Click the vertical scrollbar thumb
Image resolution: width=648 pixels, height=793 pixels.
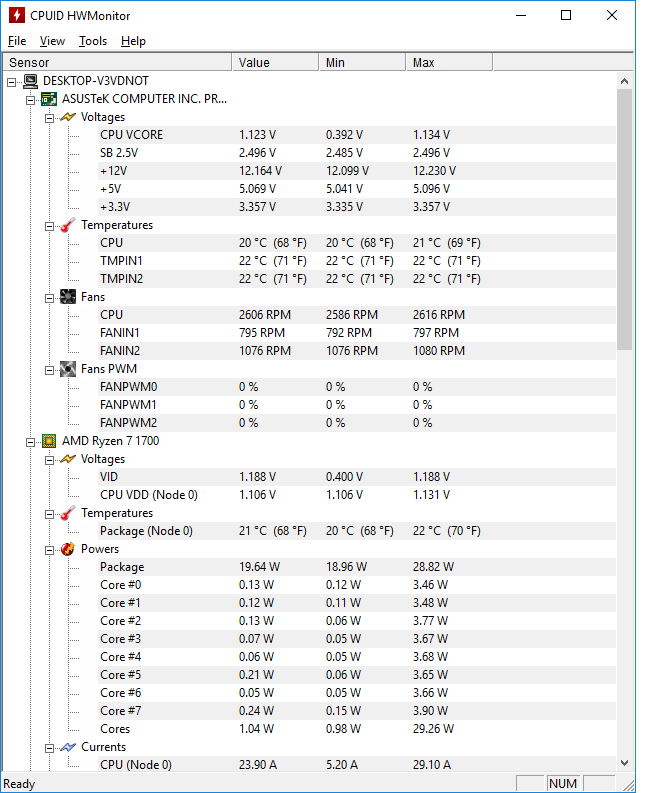624,219
